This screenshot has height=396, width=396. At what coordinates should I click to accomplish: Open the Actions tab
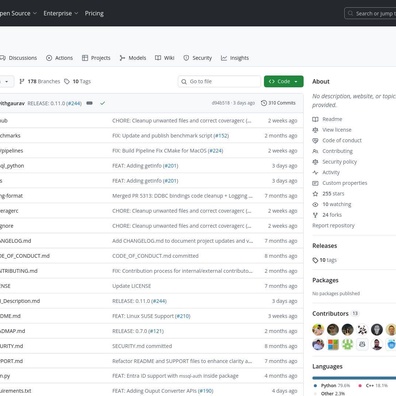tap(59, 58)
